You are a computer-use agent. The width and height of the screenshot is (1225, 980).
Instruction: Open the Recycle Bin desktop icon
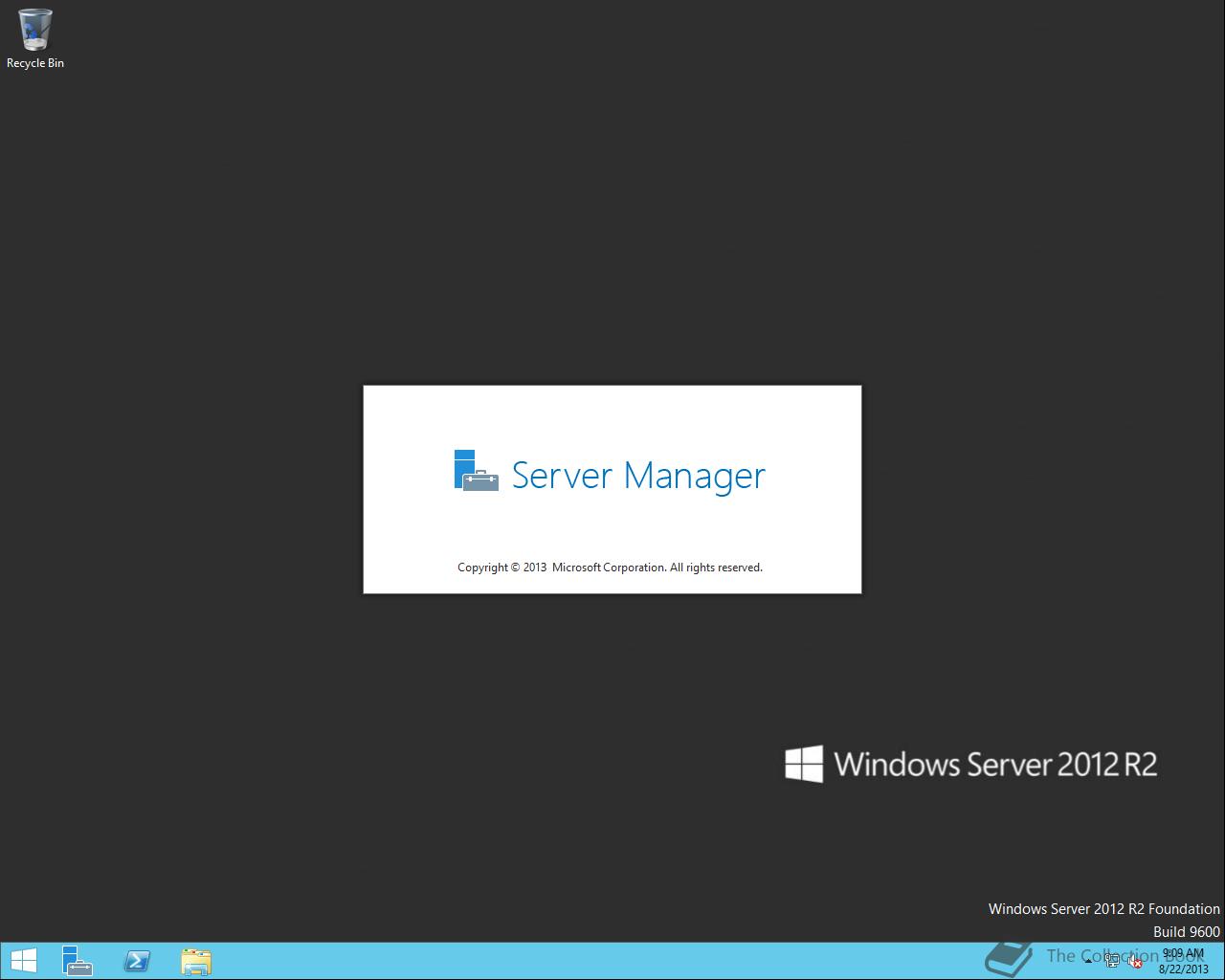click(35, 38)
